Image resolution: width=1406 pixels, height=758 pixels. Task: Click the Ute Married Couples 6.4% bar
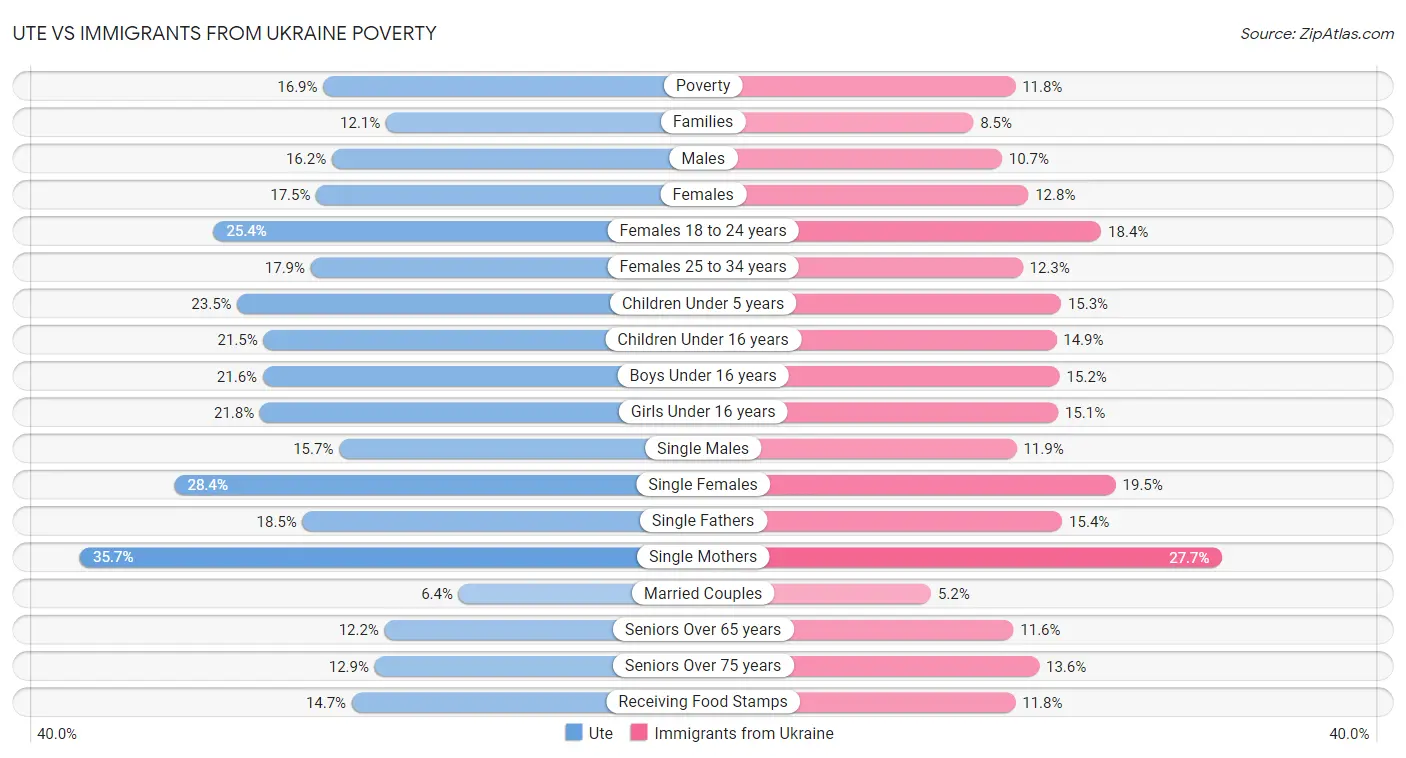pos(545,594)
